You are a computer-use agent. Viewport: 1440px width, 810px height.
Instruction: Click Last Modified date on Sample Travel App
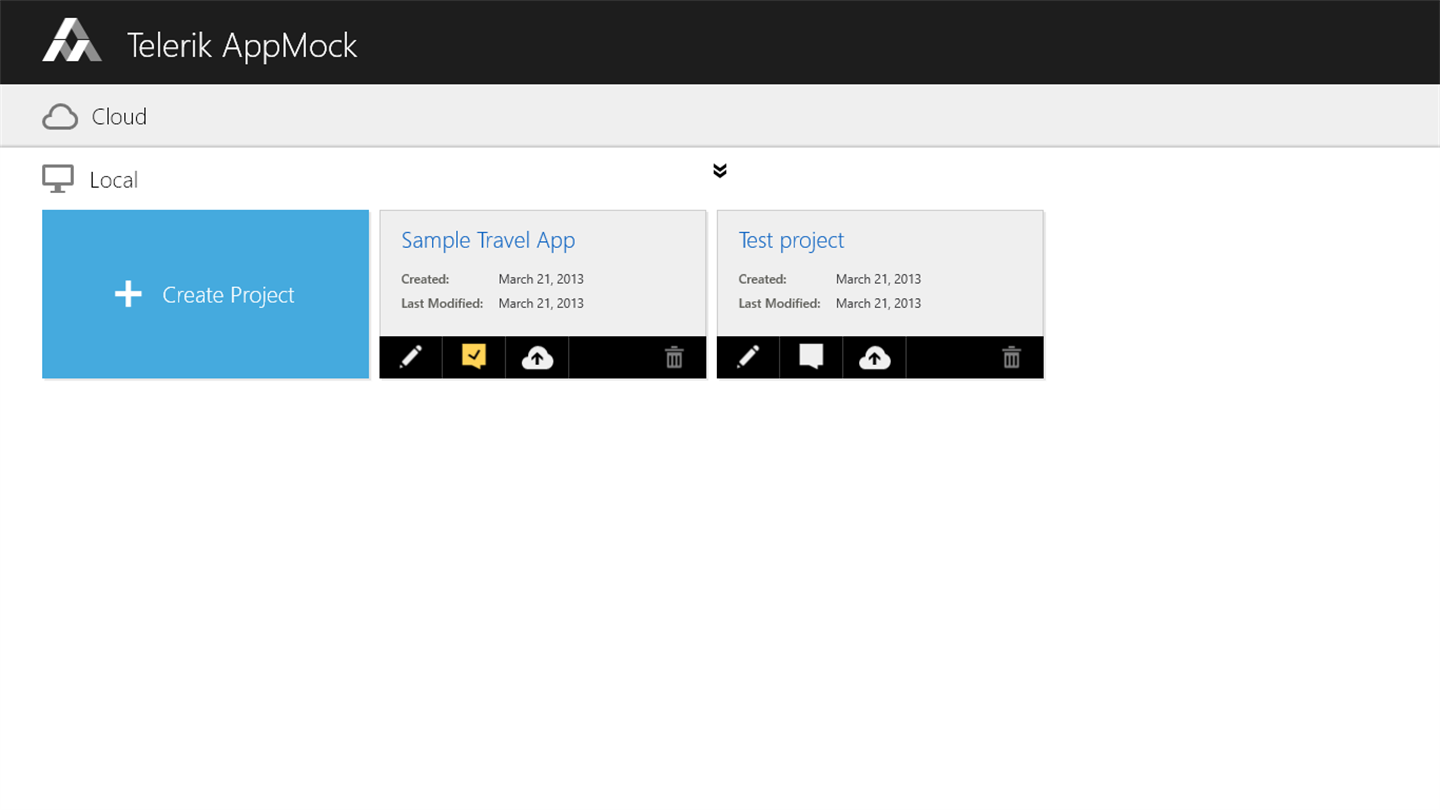click(x=541, y=303)
